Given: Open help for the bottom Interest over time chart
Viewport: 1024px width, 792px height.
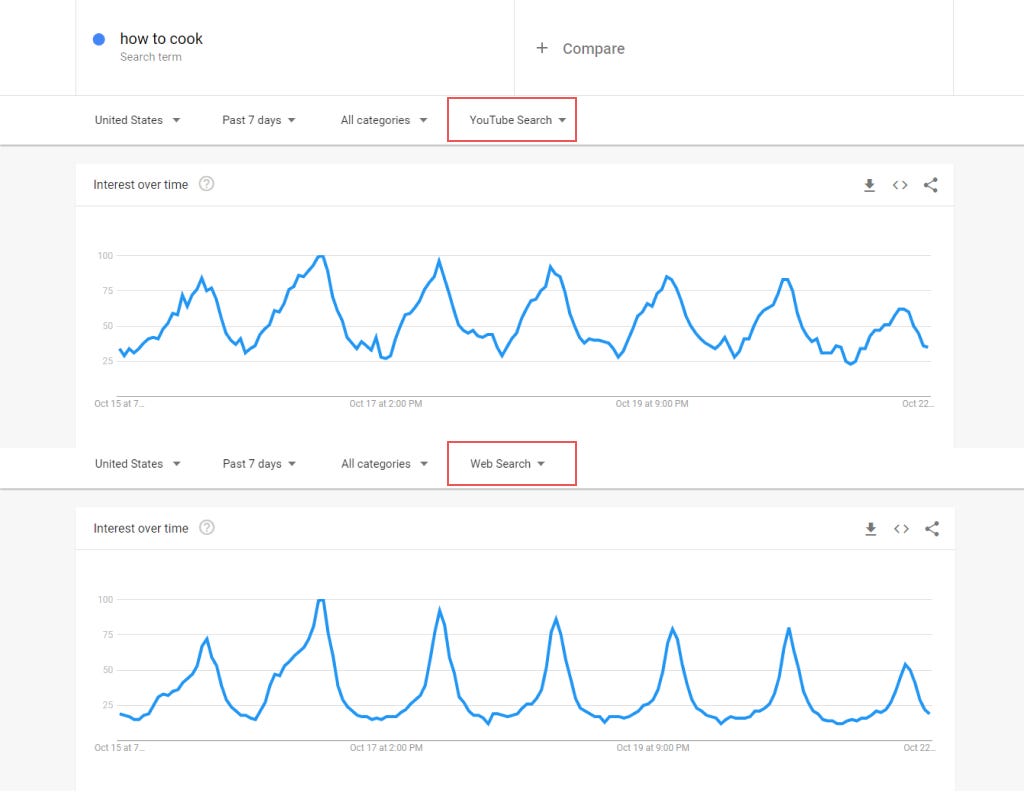Looking at the screenshot, I should pyautogui.click(x=207, y=528).
